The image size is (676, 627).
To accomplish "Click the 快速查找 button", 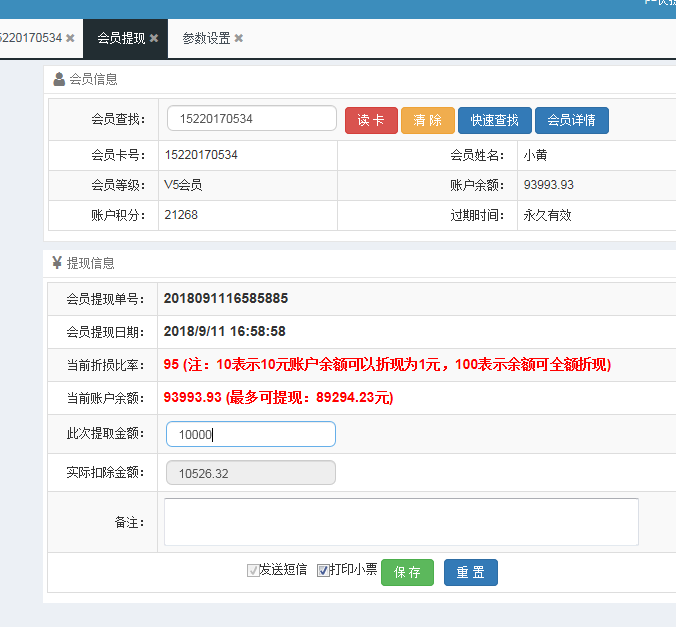I will click(x=494, y=120).
